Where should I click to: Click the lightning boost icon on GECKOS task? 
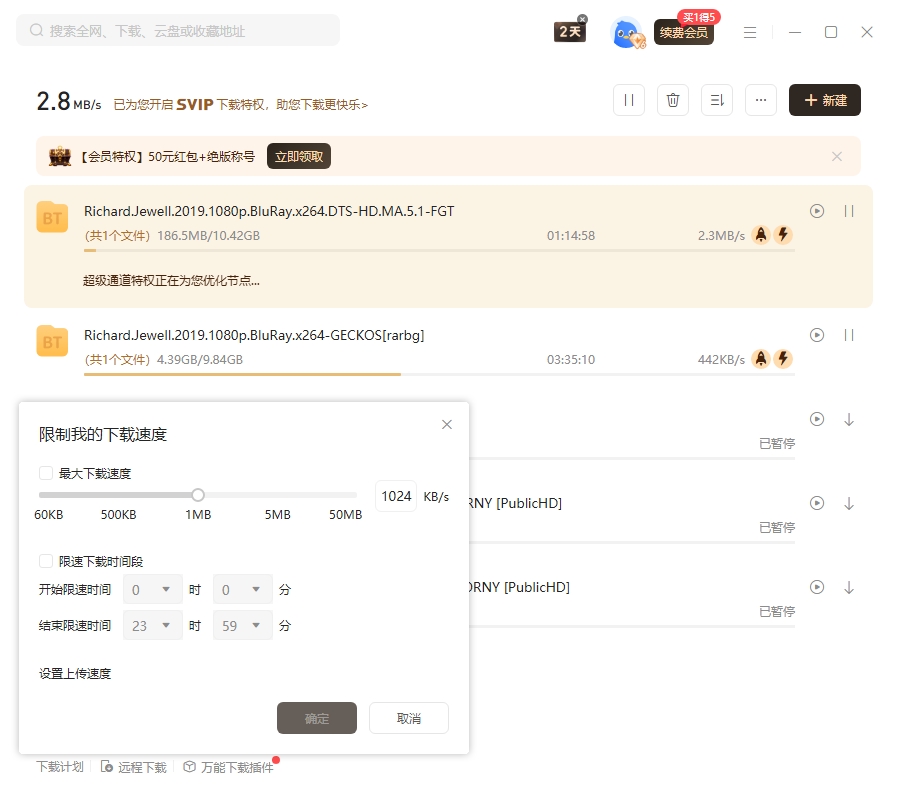point(784,359)
